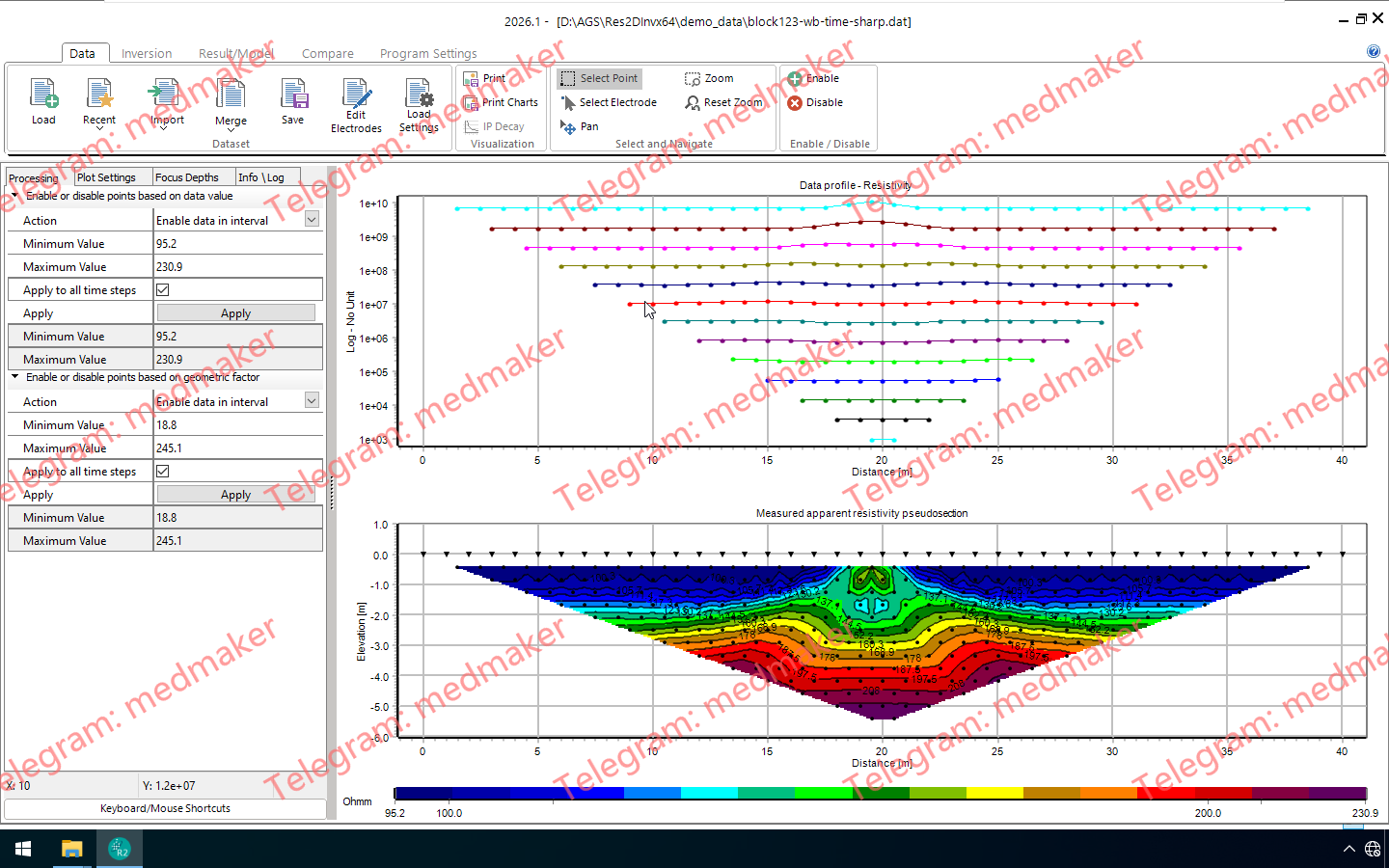Click the red segment of the Ohmm color bar
Screen dimensions: 1389x868
pyautogui.click(x=1166, y=793)
